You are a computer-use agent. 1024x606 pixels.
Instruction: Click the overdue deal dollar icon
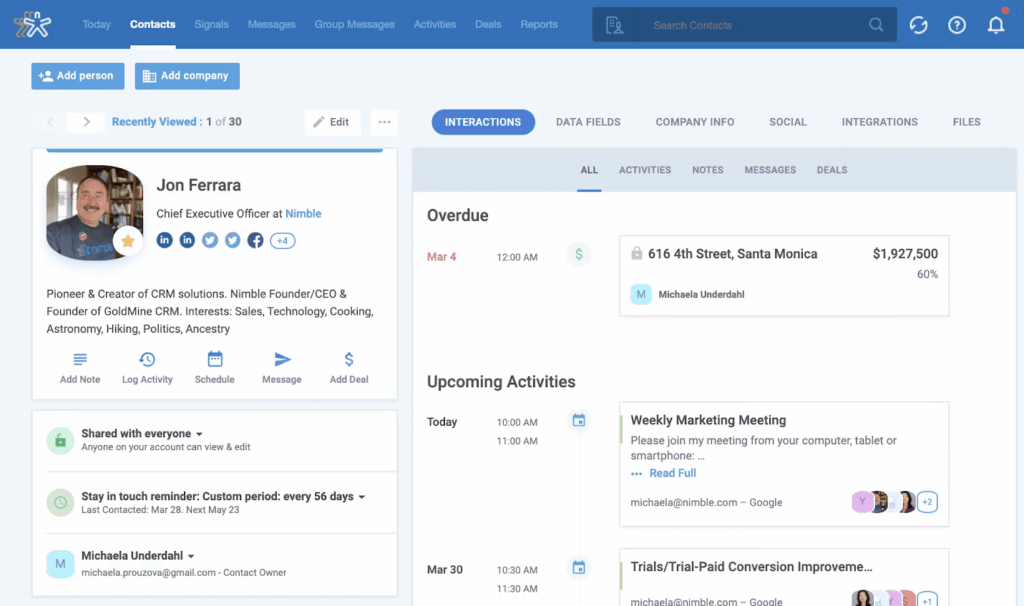coord(579,255)
